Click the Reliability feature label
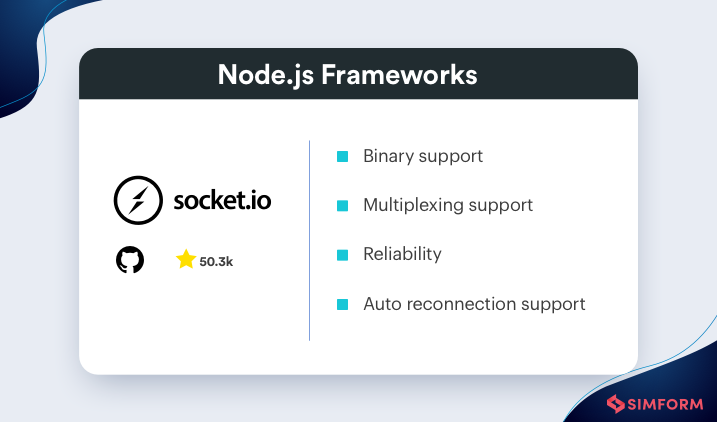Image resolution: width=717 pixels, height=422 pixels. click(402, 255)
